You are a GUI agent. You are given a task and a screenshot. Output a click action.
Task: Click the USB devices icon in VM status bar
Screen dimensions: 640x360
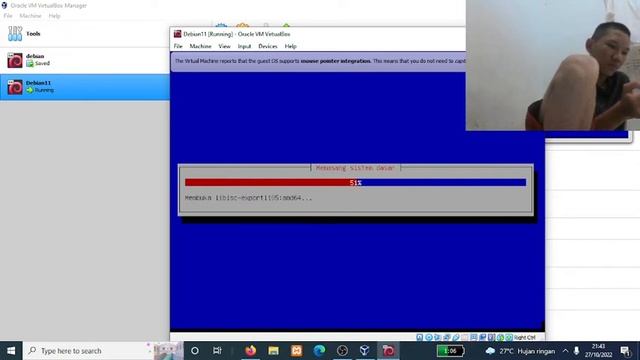coord(456,337)
